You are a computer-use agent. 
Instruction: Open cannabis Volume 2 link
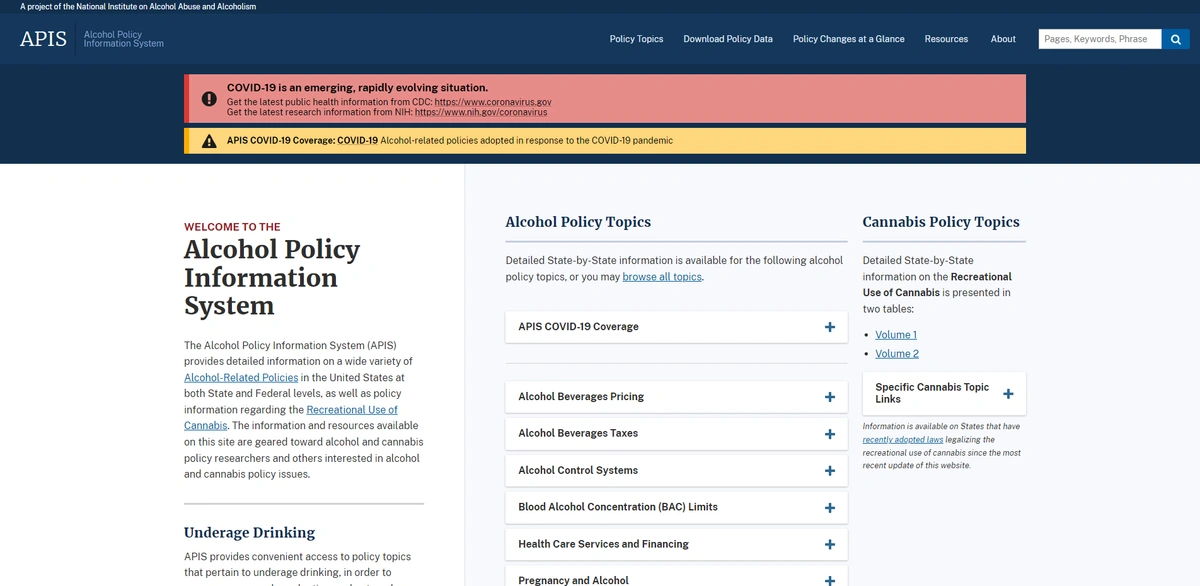(897, 354)
